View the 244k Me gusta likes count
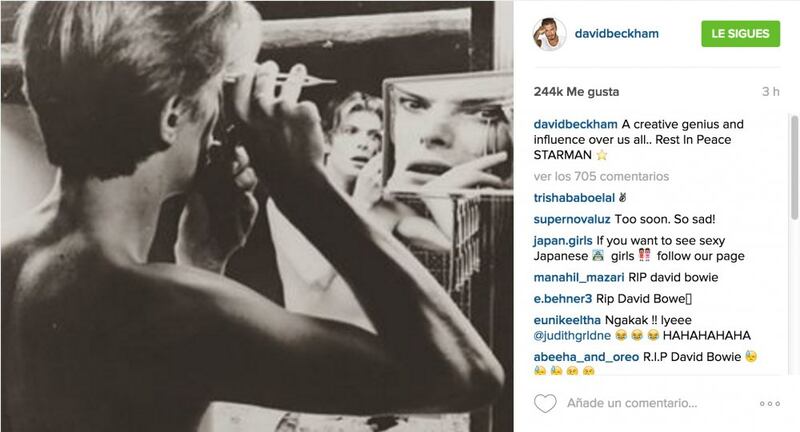 (x=577, y=92)
